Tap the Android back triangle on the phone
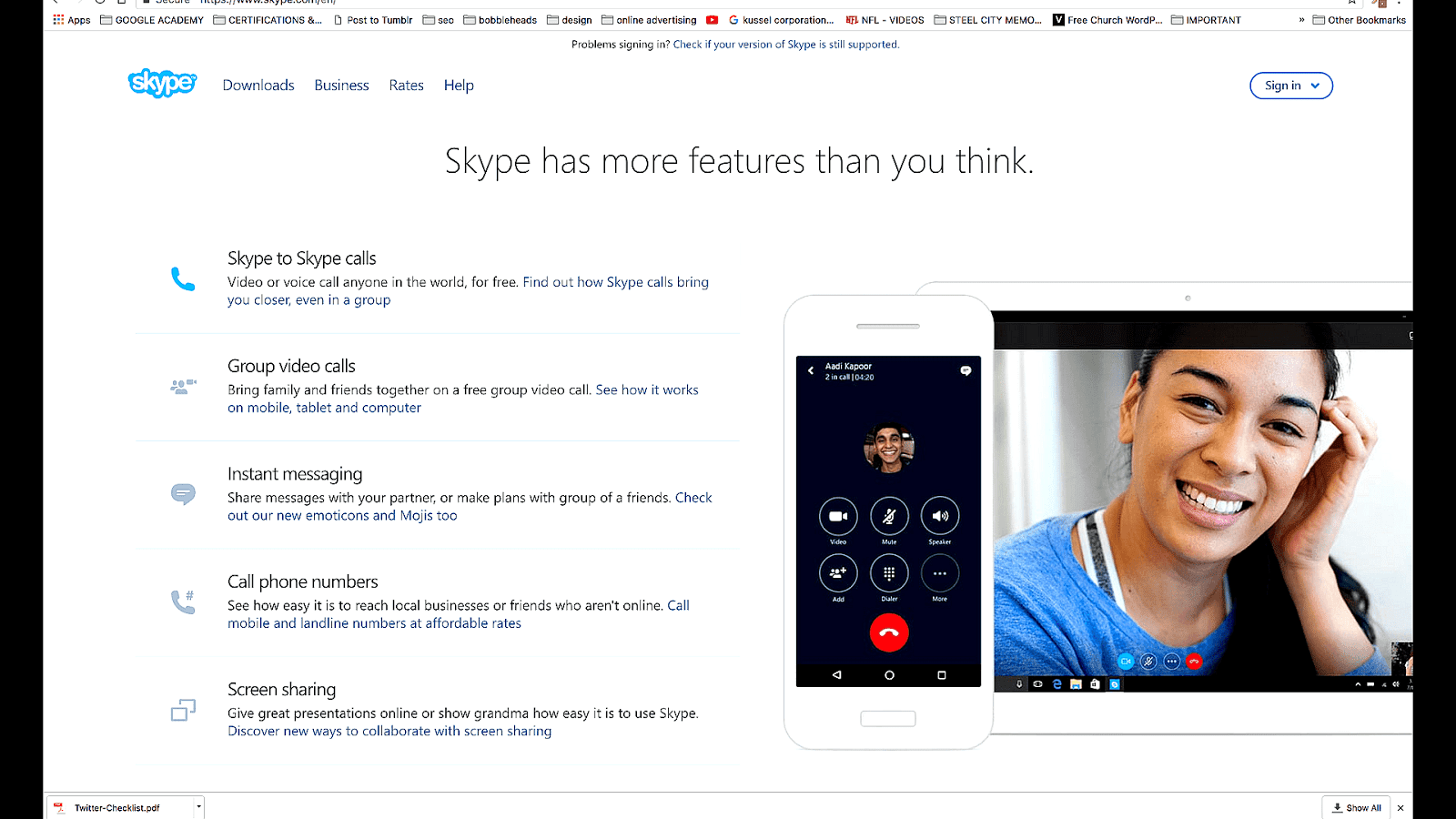 pos(837,675)
